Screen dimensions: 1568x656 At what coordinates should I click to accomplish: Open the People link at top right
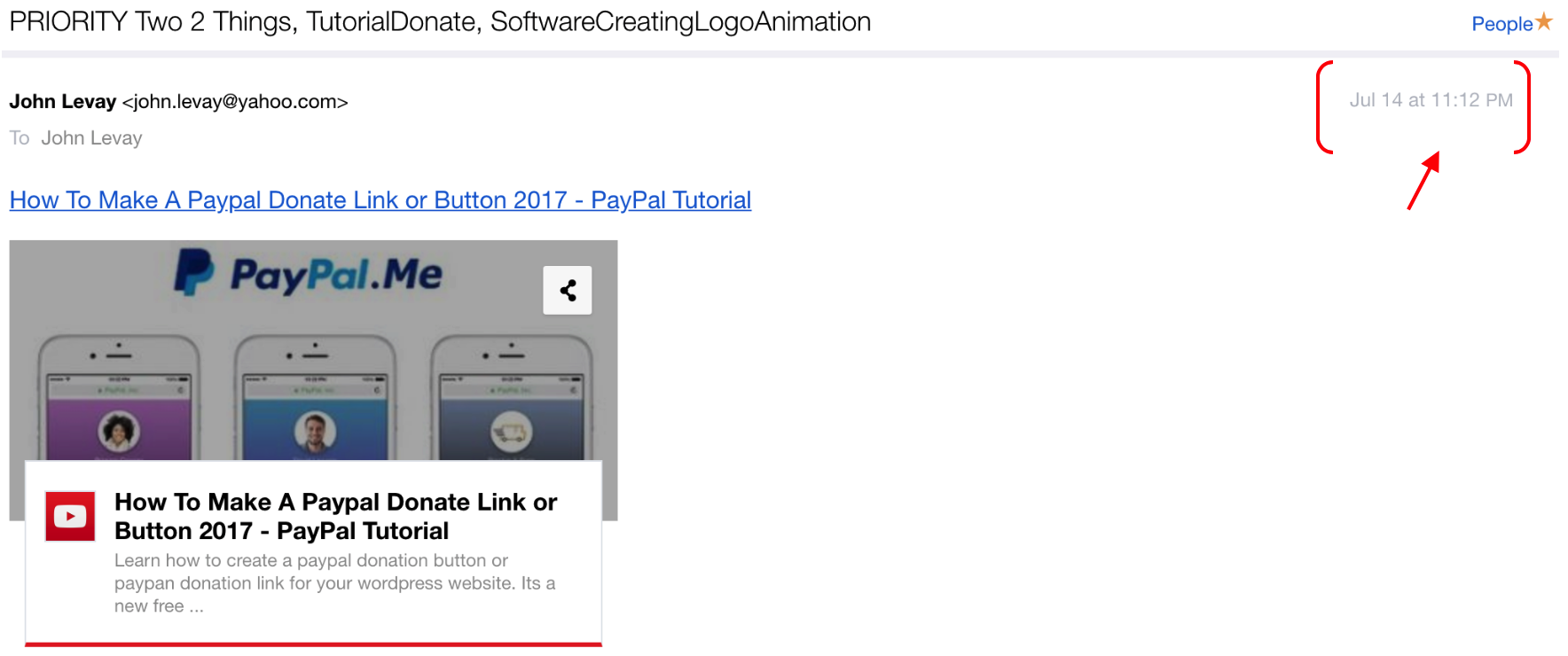tap(1501, 24)
